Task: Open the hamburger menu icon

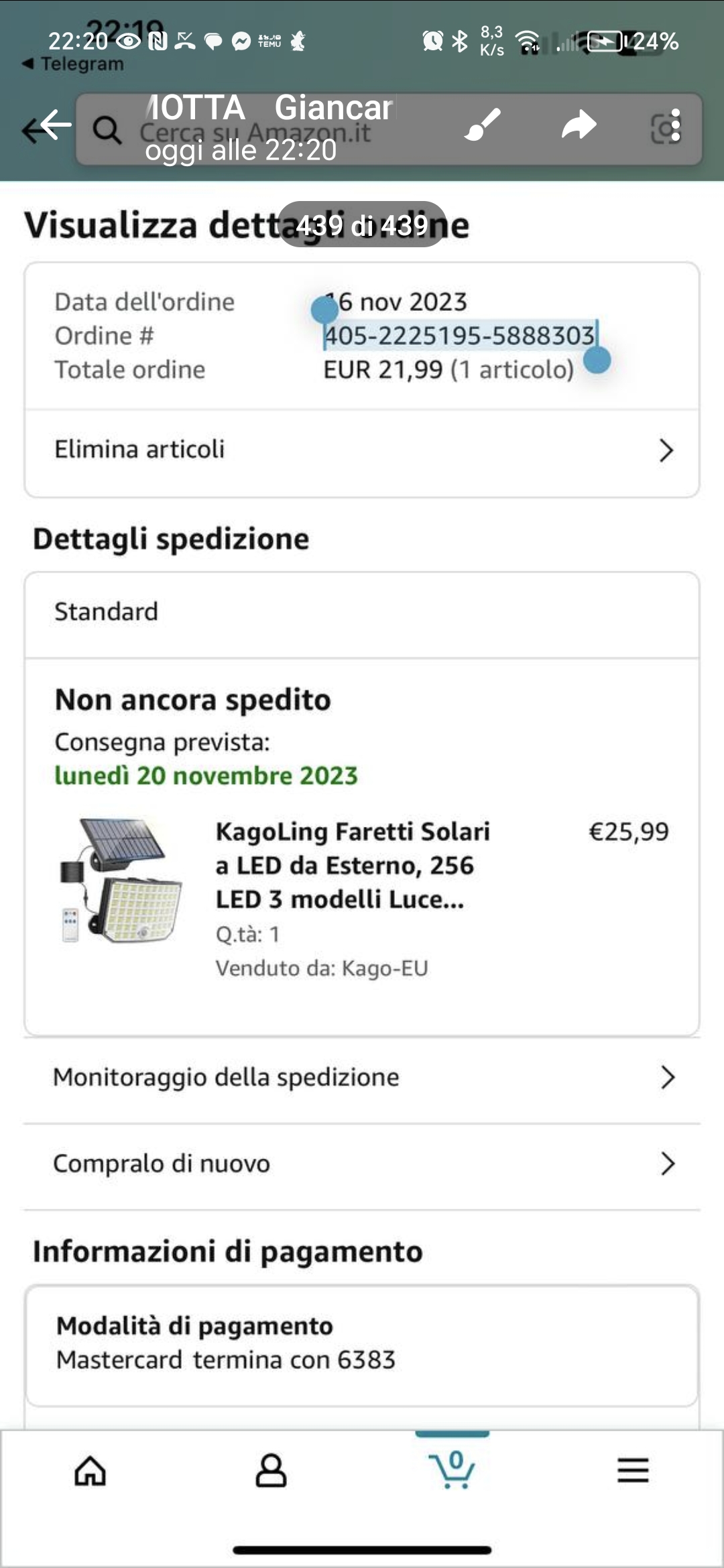Action: point(633,1470)
